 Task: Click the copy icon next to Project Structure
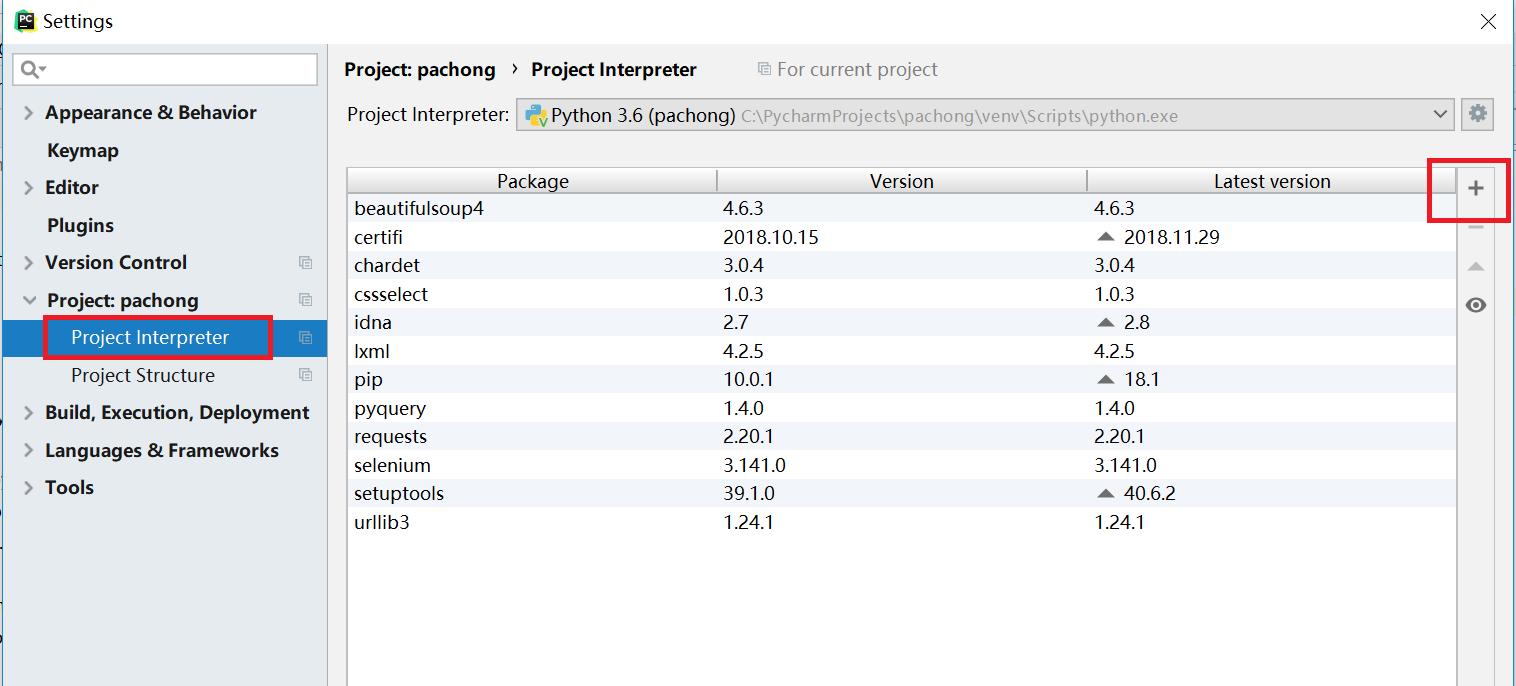pyautogui.click(x=305, y=375)
